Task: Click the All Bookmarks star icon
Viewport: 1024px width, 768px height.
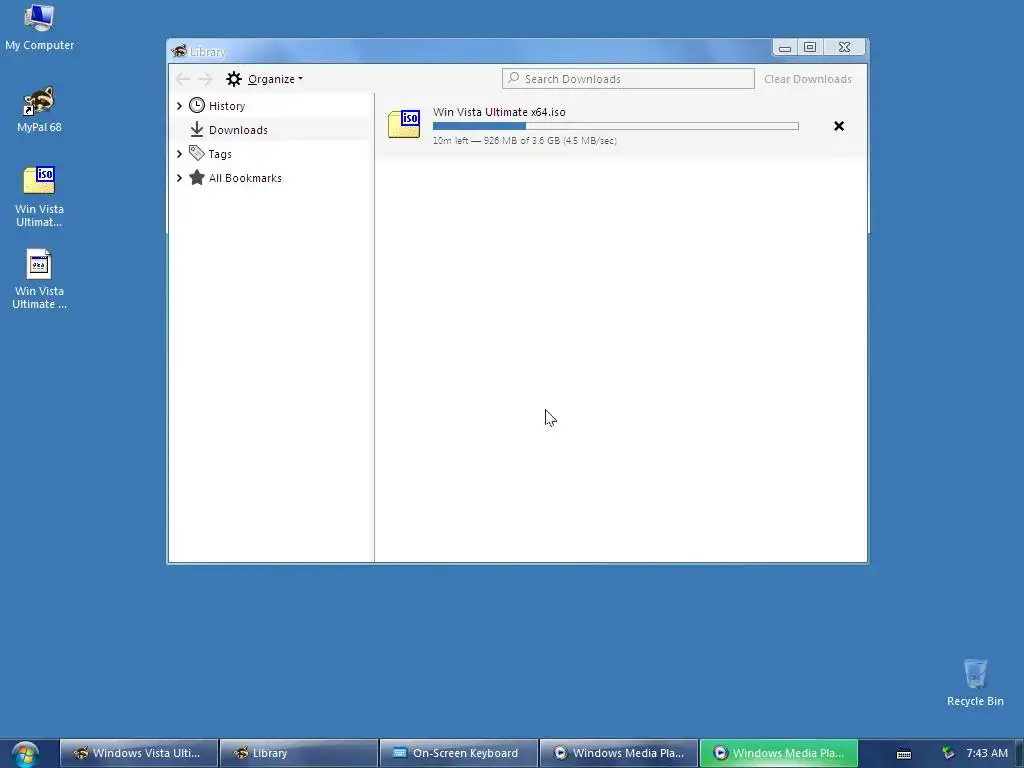Action: [197, 178]
